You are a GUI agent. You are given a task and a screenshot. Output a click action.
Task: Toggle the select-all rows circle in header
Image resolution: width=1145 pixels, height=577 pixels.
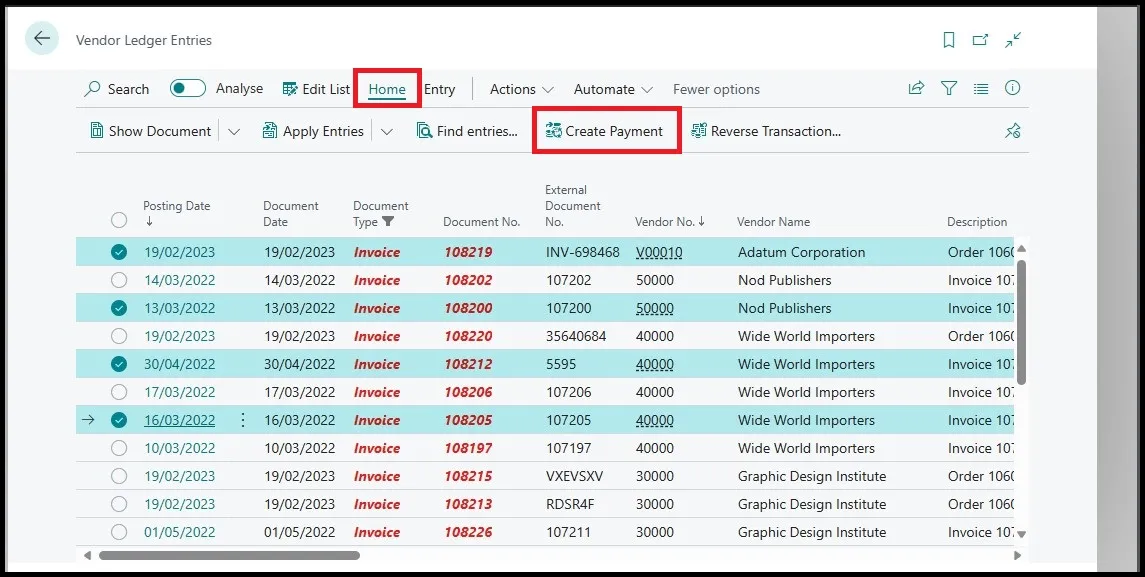(119, 220)
